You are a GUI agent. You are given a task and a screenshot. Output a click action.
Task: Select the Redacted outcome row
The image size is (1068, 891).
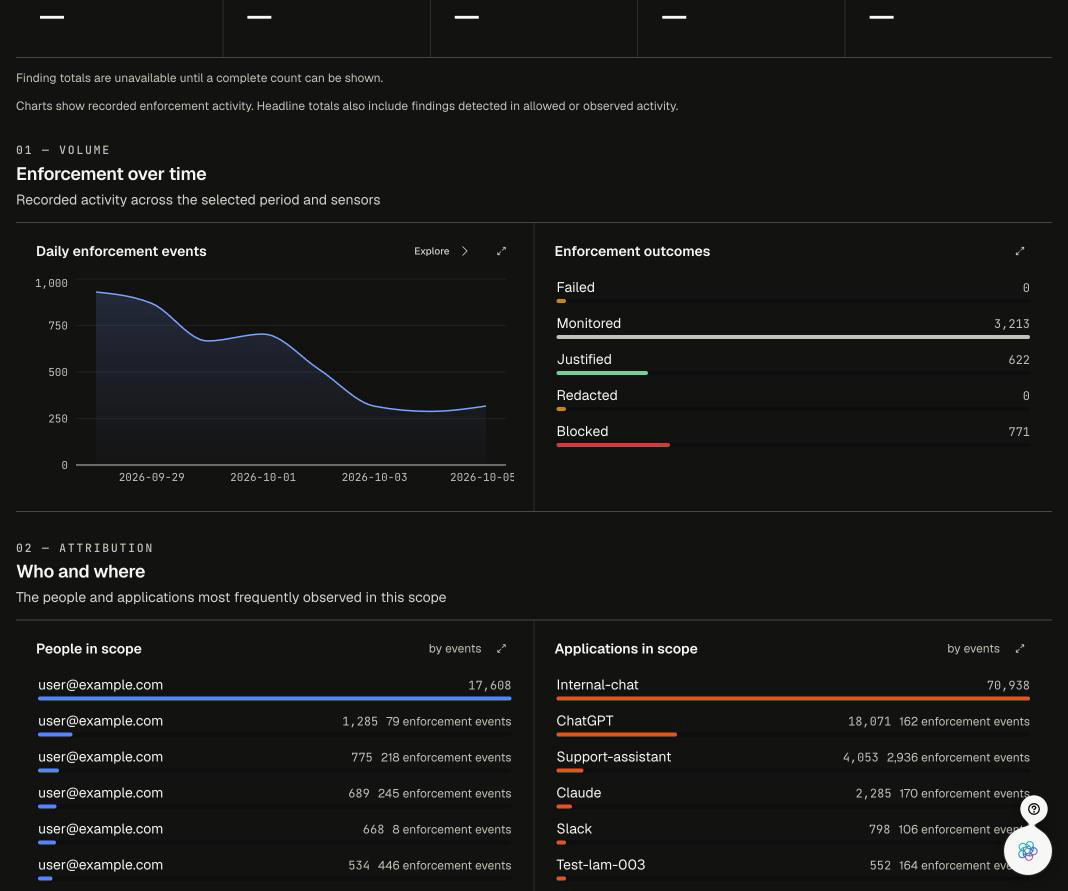coord(793,399)
